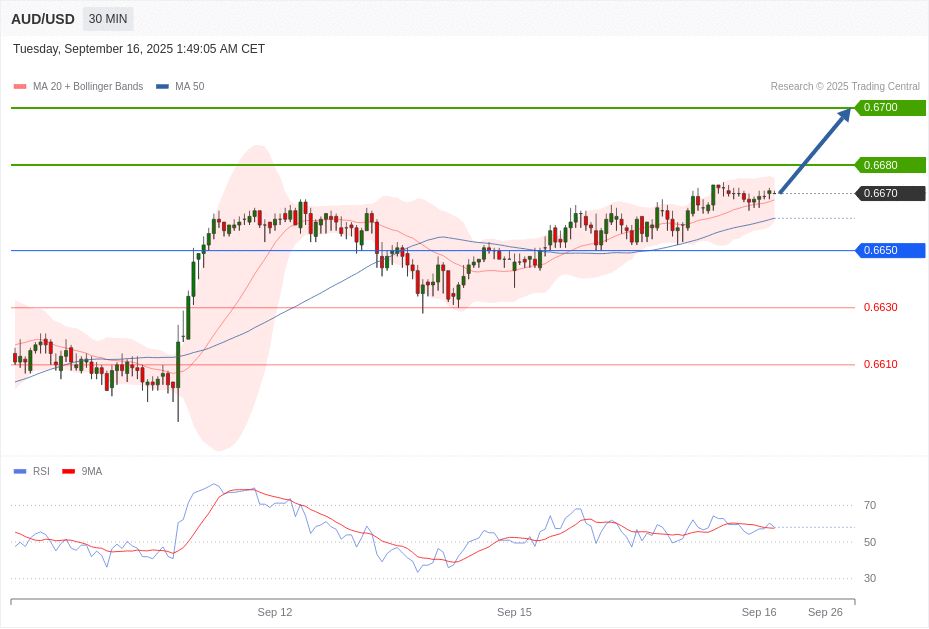Click the RSI legend color swatch
This screenshot has height=629, width=929.
click(x=20, y=471)
